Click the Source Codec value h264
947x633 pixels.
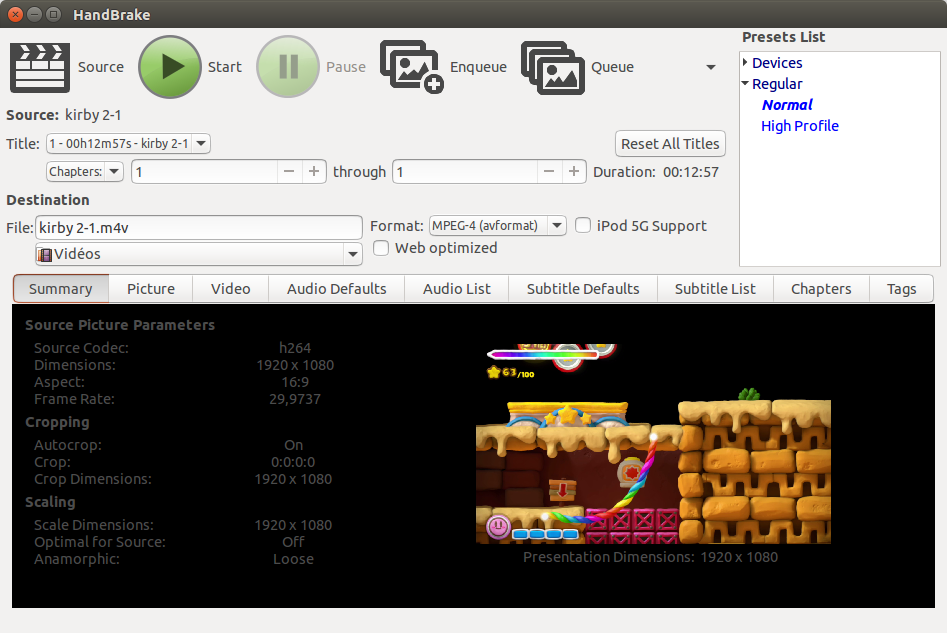pos(295,348)
